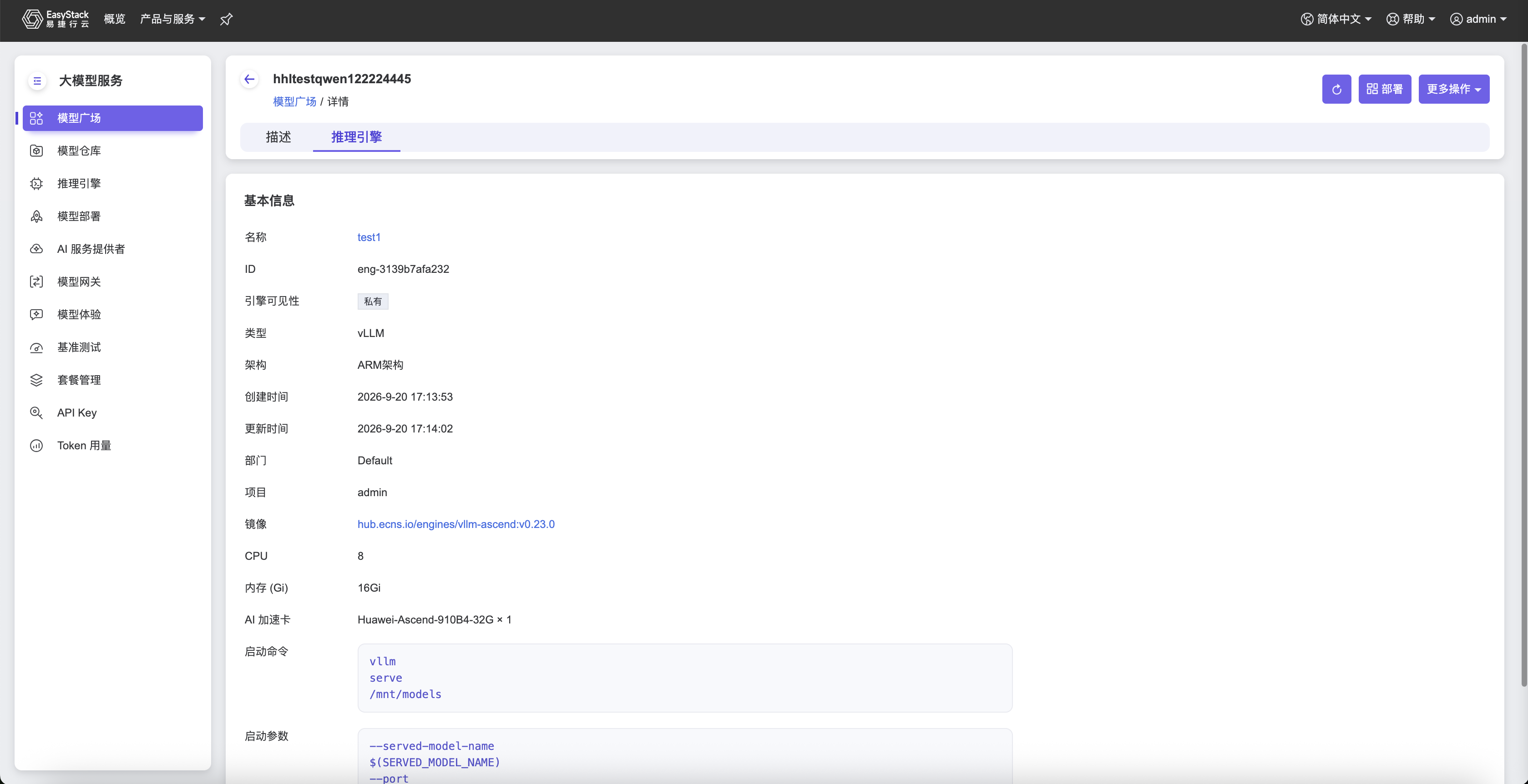
Task: Click the 2026-9-20 17:13:53 creation time
Action: pyautogui.click(x=405, y=397)
